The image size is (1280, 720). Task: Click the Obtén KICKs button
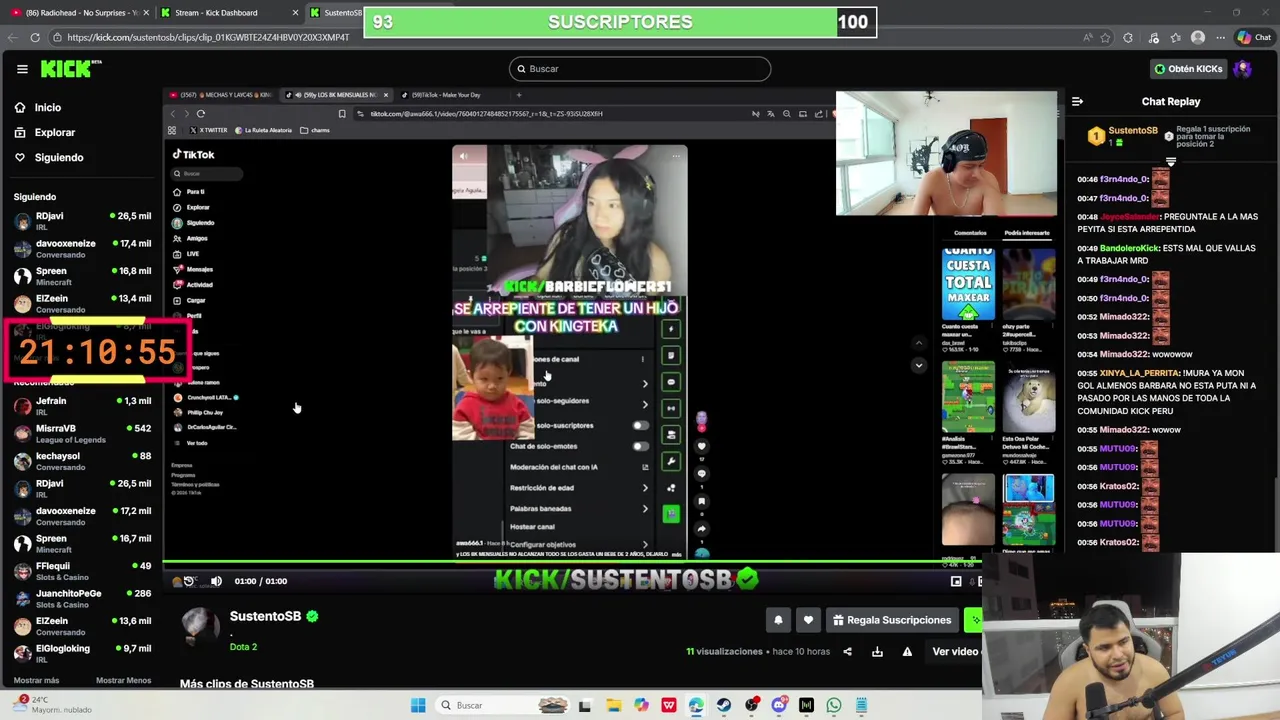pyautogui.click(x=1188, y=69)
